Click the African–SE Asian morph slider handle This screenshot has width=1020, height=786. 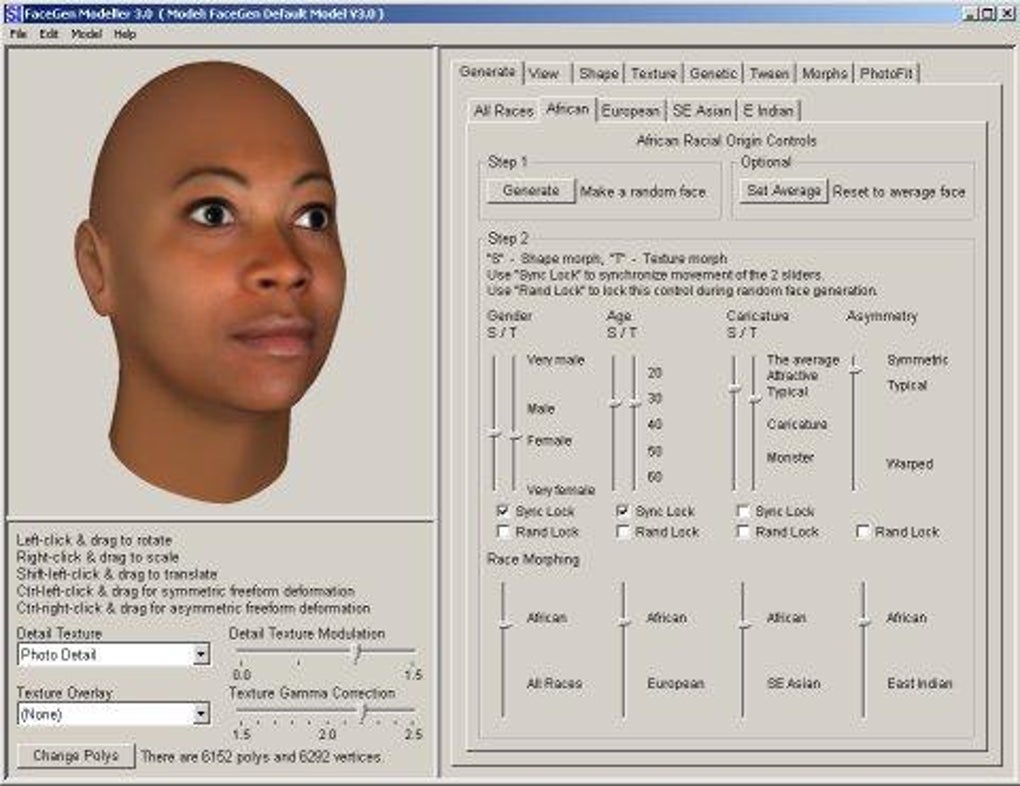(x=745, y=625)
